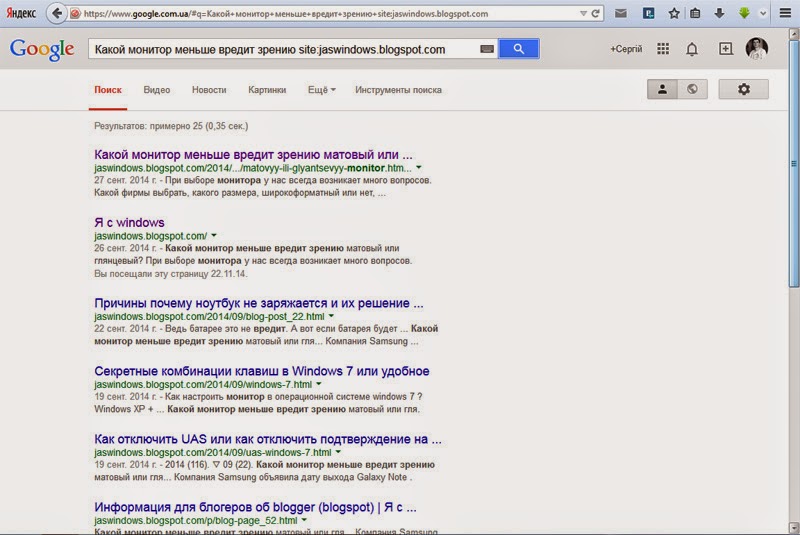Open result Секретные комбинации клавиш в Windows 7

[x=262, y=371]
